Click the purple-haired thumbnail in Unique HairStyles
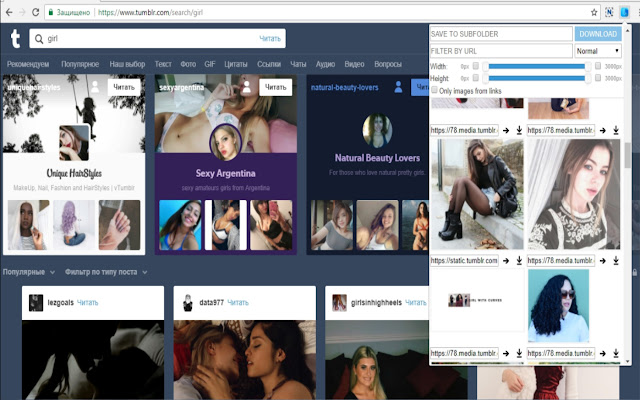The width and height of the screenshot is (640, 400). [x=74, y=225]
